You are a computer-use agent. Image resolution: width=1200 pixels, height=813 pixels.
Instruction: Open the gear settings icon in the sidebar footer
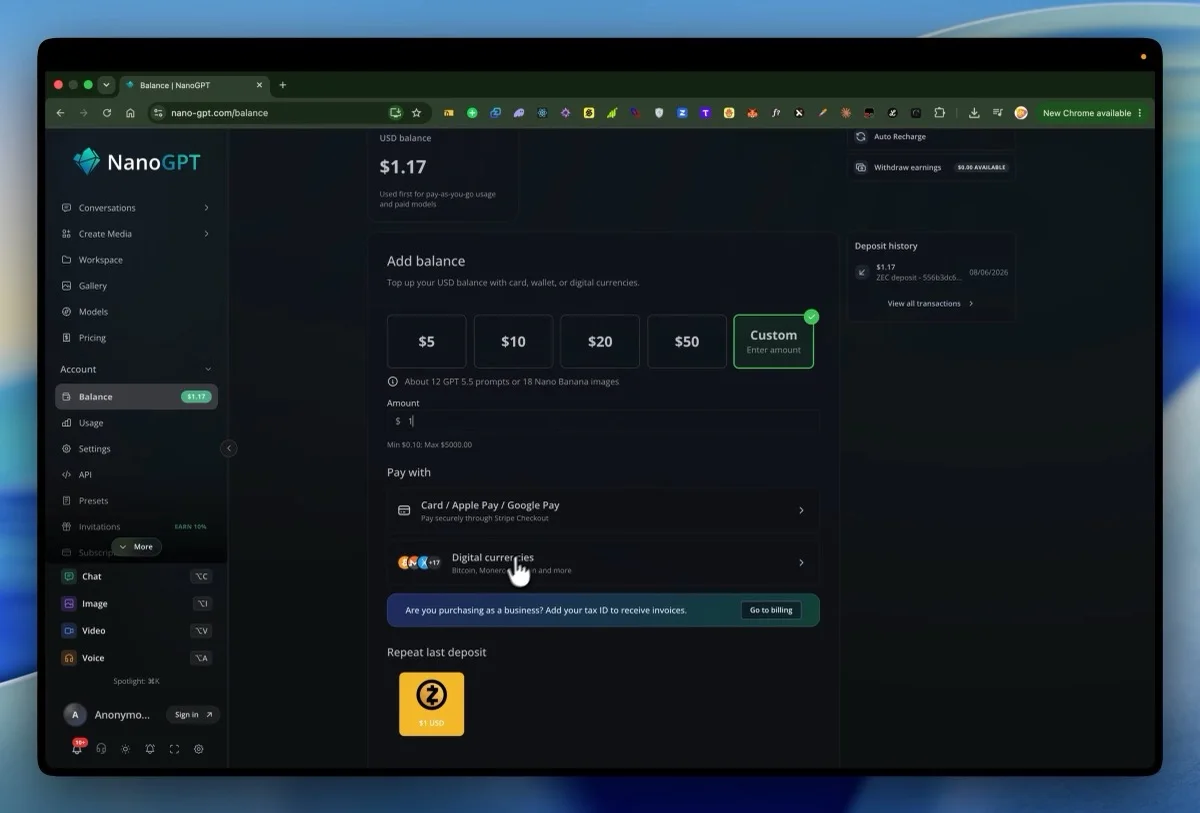coord(199,749)
